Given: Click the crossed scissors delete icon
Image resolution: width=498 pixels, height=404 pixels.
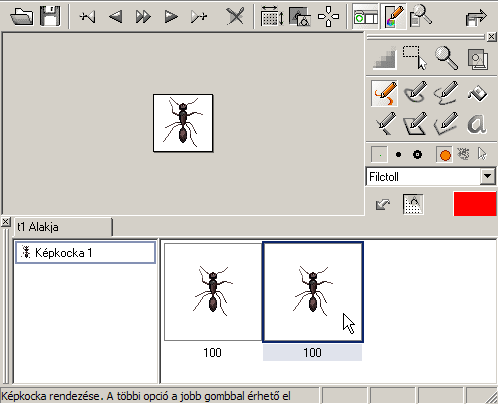Looking at the screenshot, I should click(235, 16).
